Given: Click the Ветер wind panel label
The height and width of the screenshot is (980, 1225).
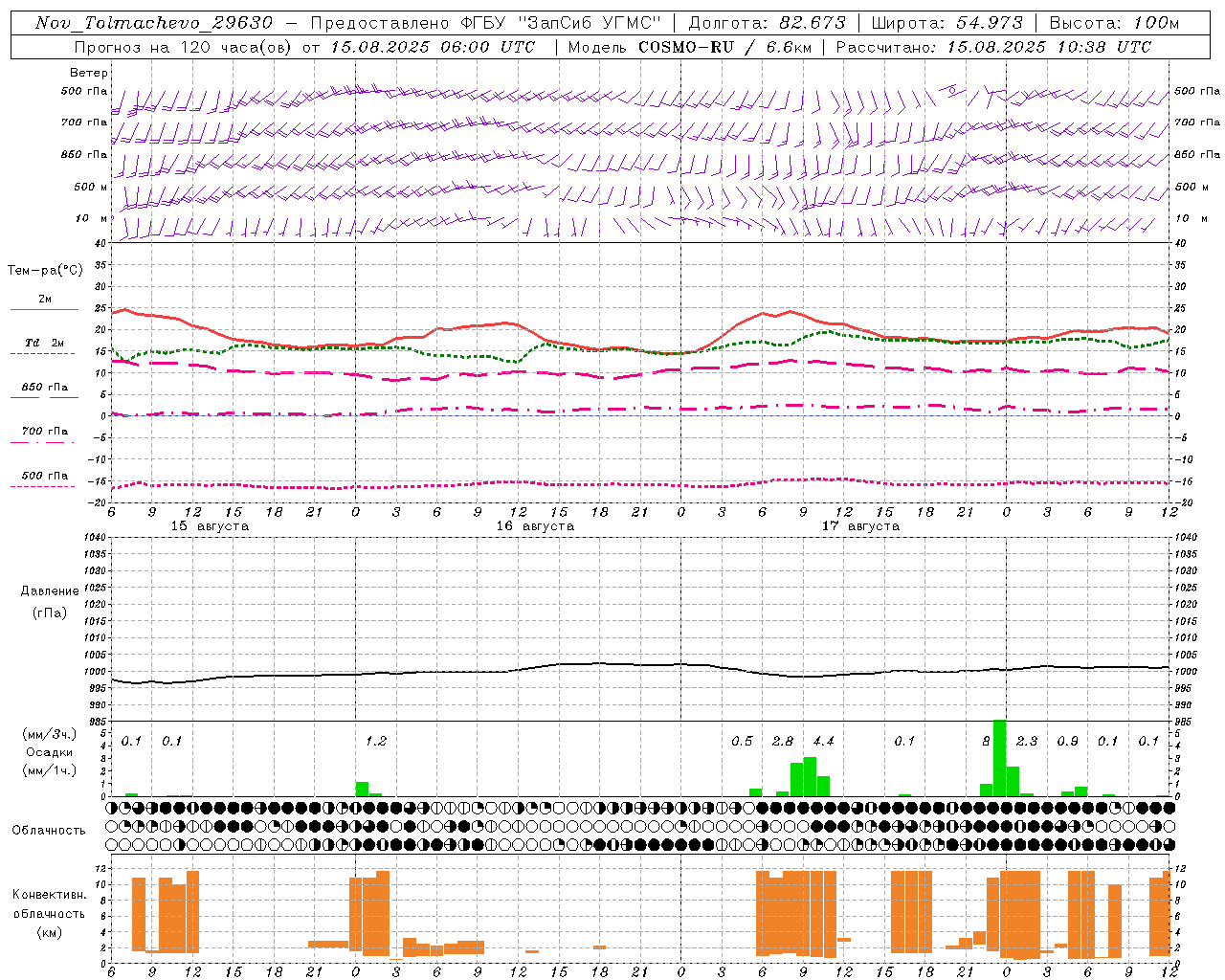Looking at the screenshot, I should [89, 73].
